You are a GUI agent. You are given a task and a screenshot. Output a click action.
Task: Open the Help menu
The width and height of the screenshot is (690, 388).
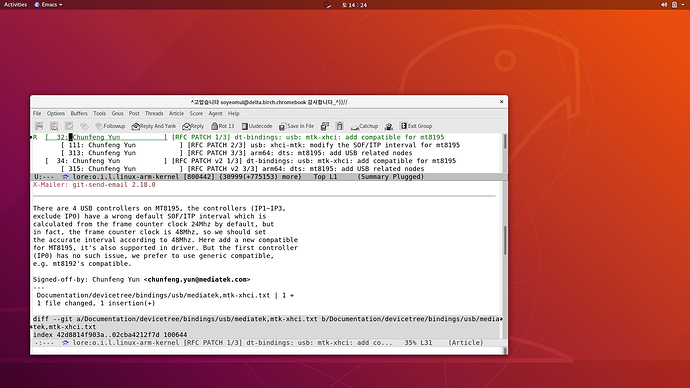234,113
